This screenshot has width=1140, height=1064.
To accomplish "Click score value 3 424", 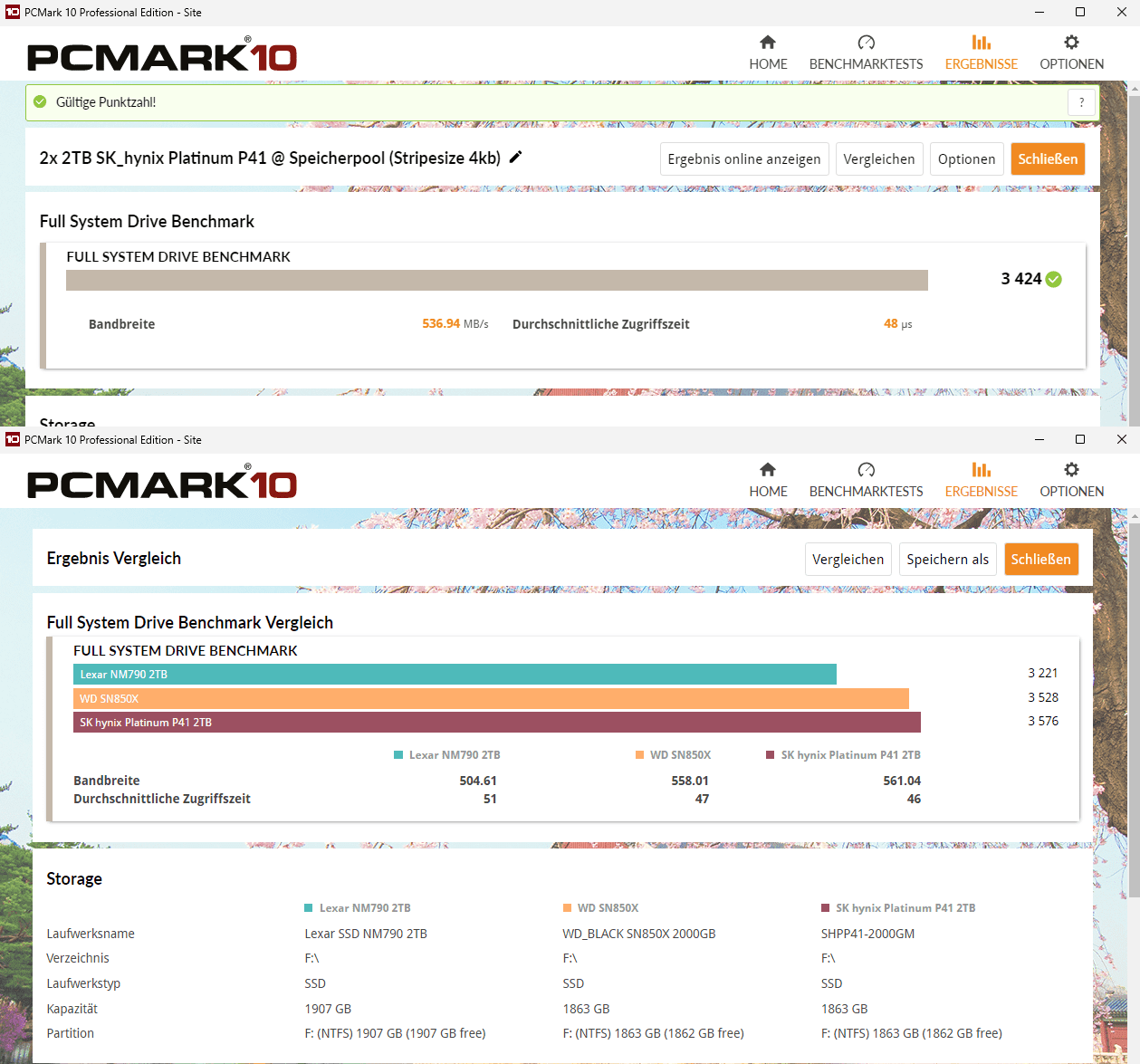I will click(x=1021, y=279).
